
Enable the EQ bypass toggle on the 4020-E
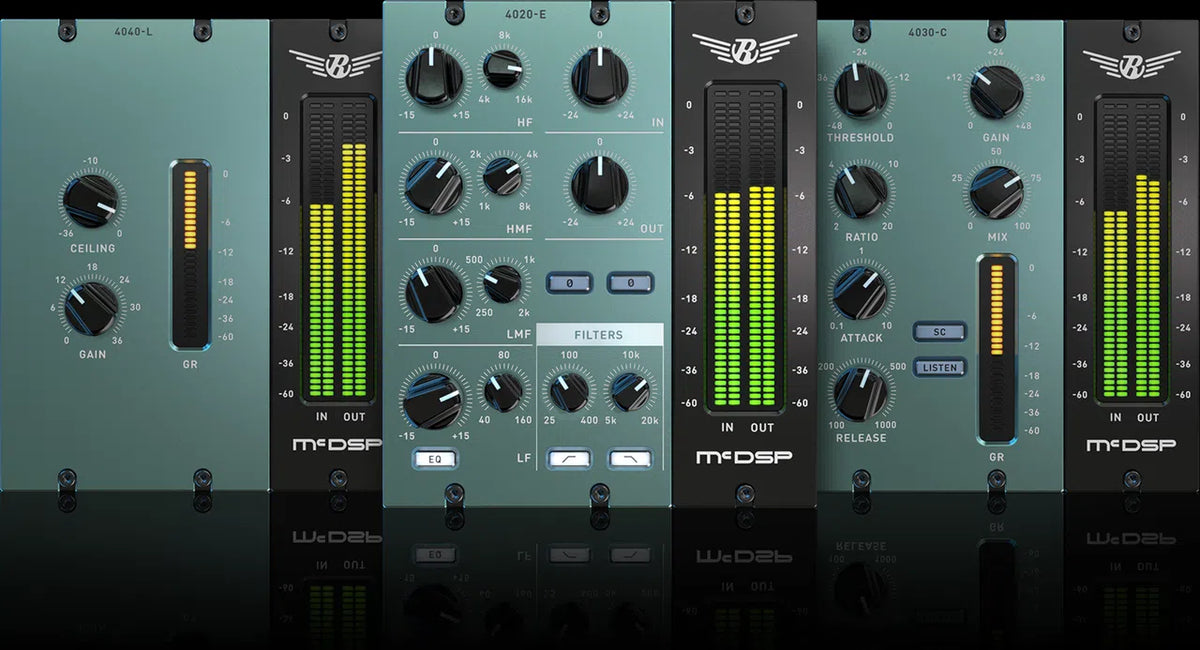tap(436, 459)
